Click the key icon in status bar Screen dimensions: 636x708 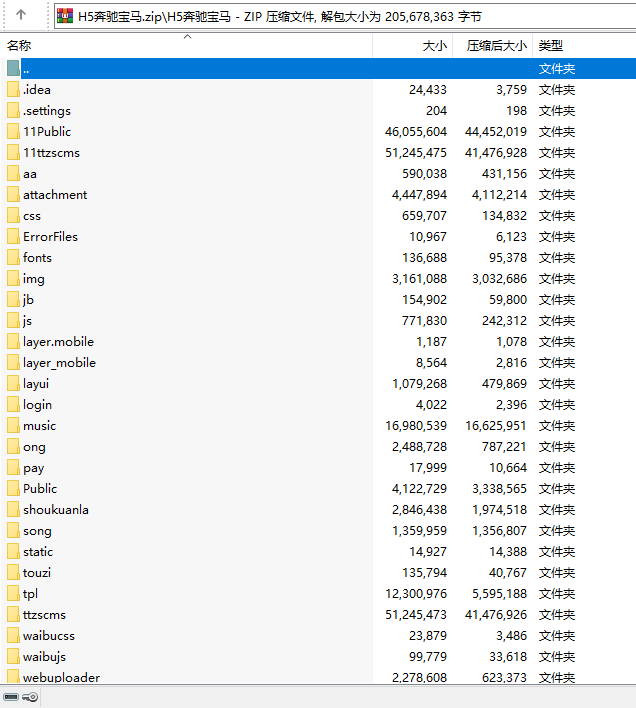click(x=30, y=697)
